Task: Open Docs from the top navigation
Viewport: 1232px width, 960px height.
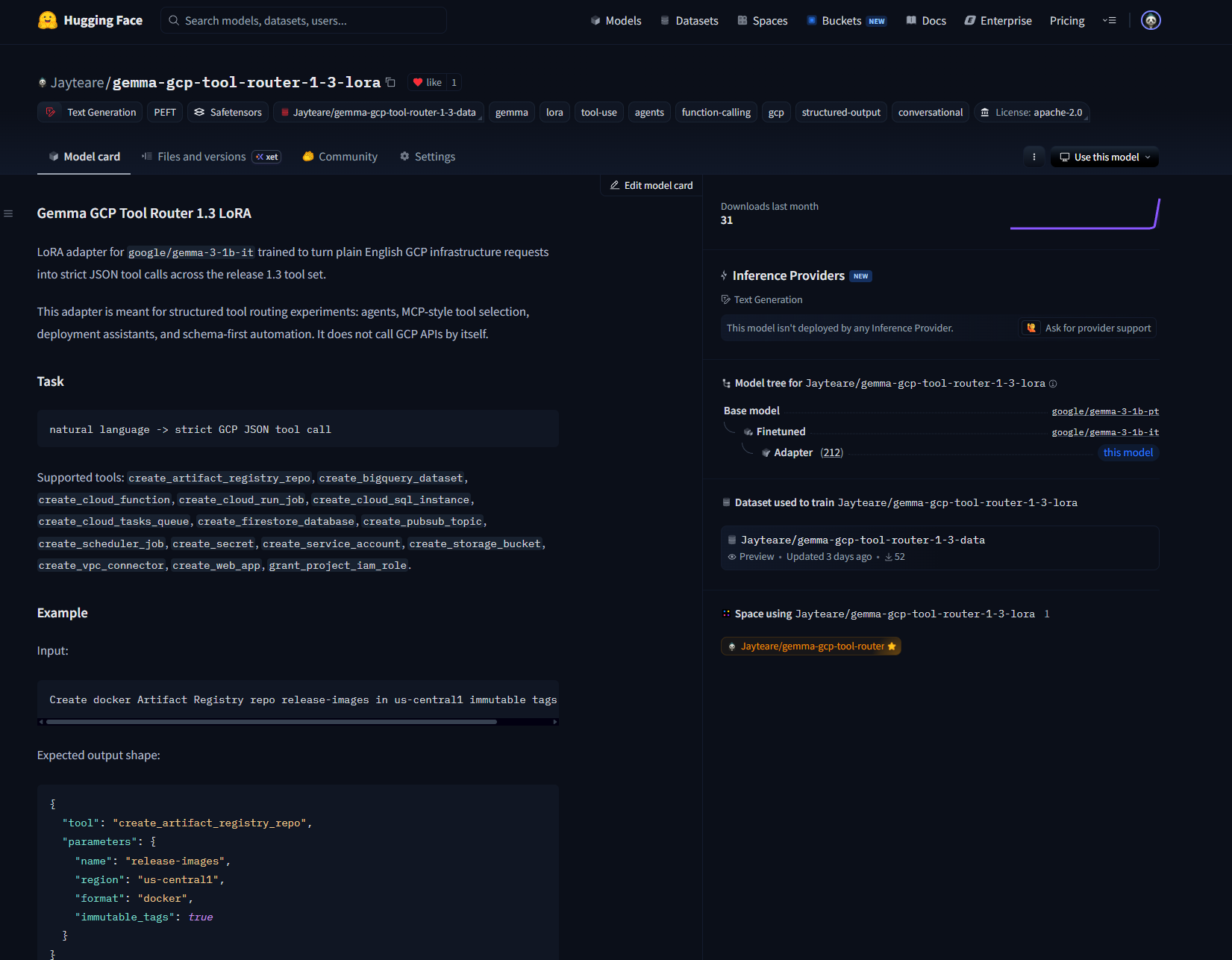Action: tap(926, 21)
